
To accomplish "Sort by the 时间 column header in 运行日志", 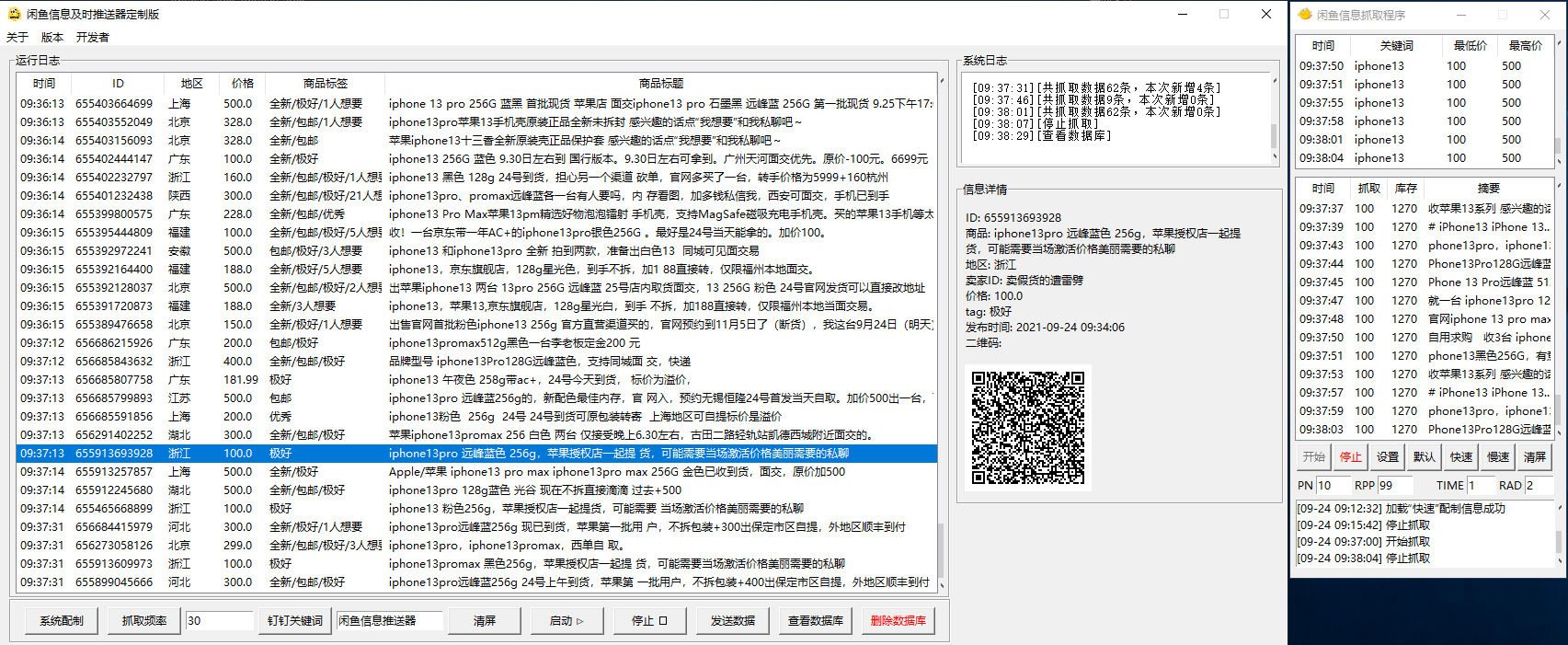I will click(x=43, y=84).
